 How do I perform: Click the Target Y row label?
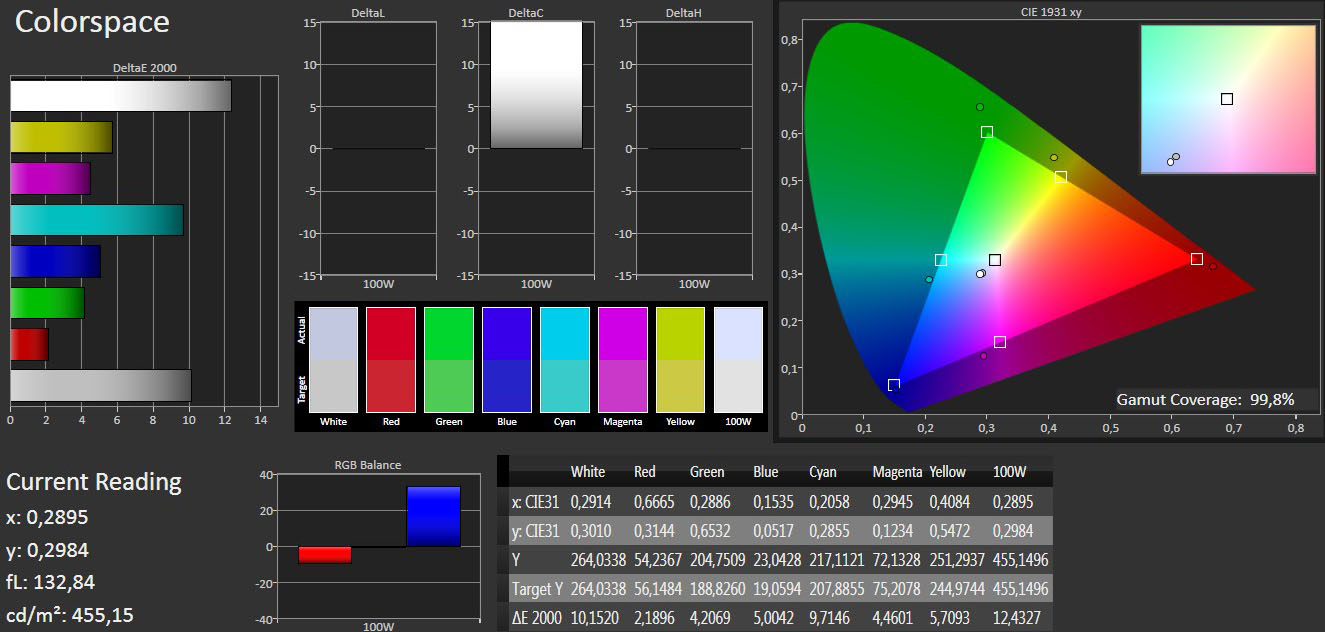[538, 589]
